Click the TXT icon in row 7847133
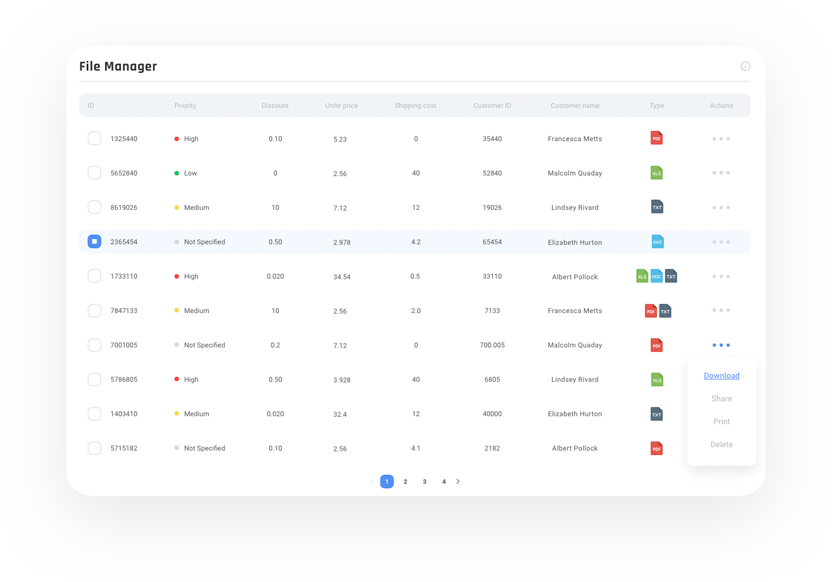This screenshot has height=582, width=832. tap(665, 311)
